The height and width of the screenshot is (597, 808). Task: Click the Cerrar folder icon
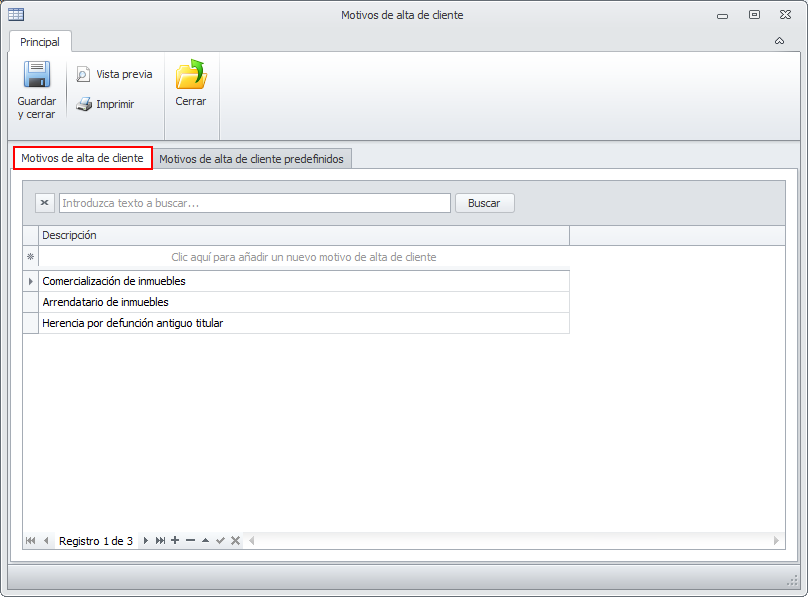pos(191,74)
